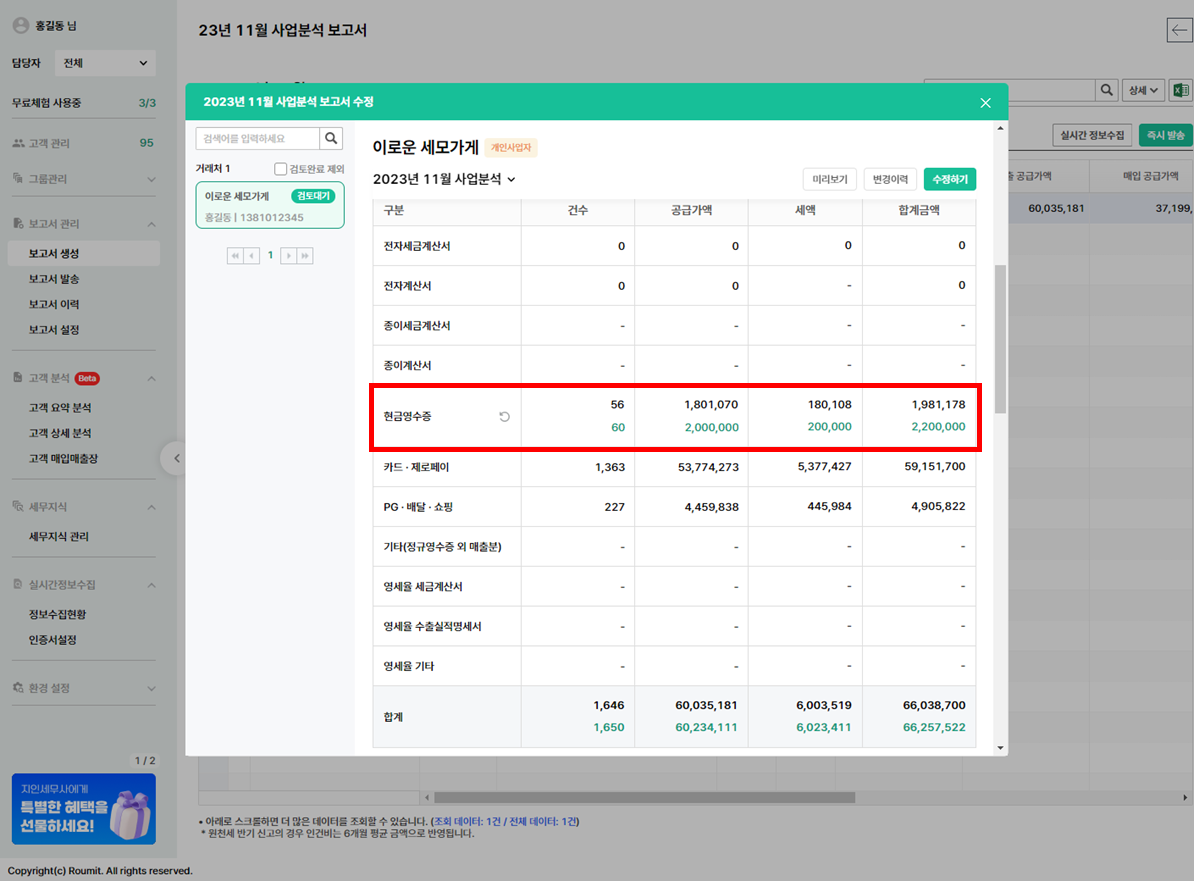Open the 담당자 전체 dropdown

(x=104, y=63)
